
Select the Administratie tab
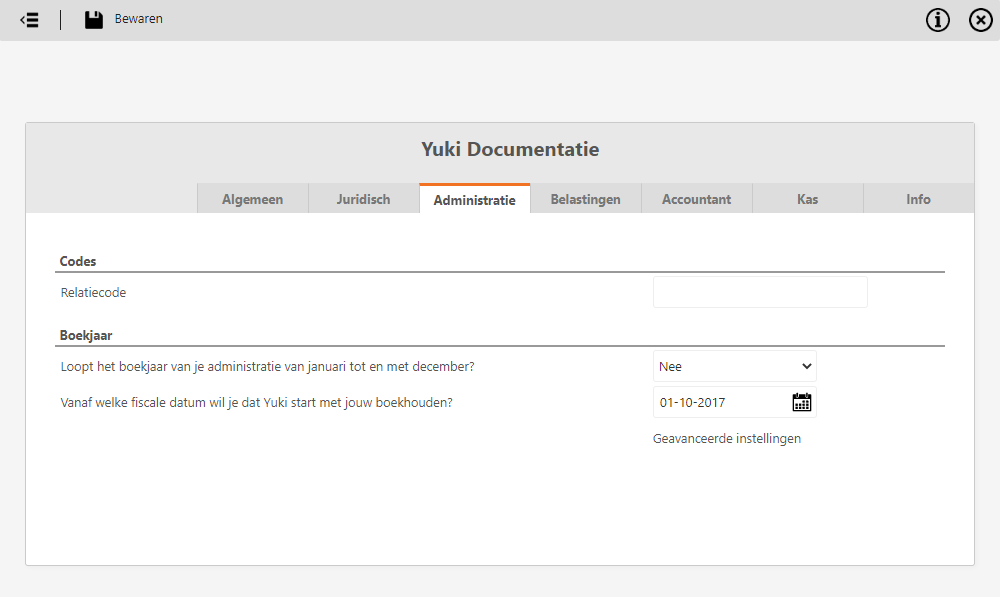click(x=474, y=199)
